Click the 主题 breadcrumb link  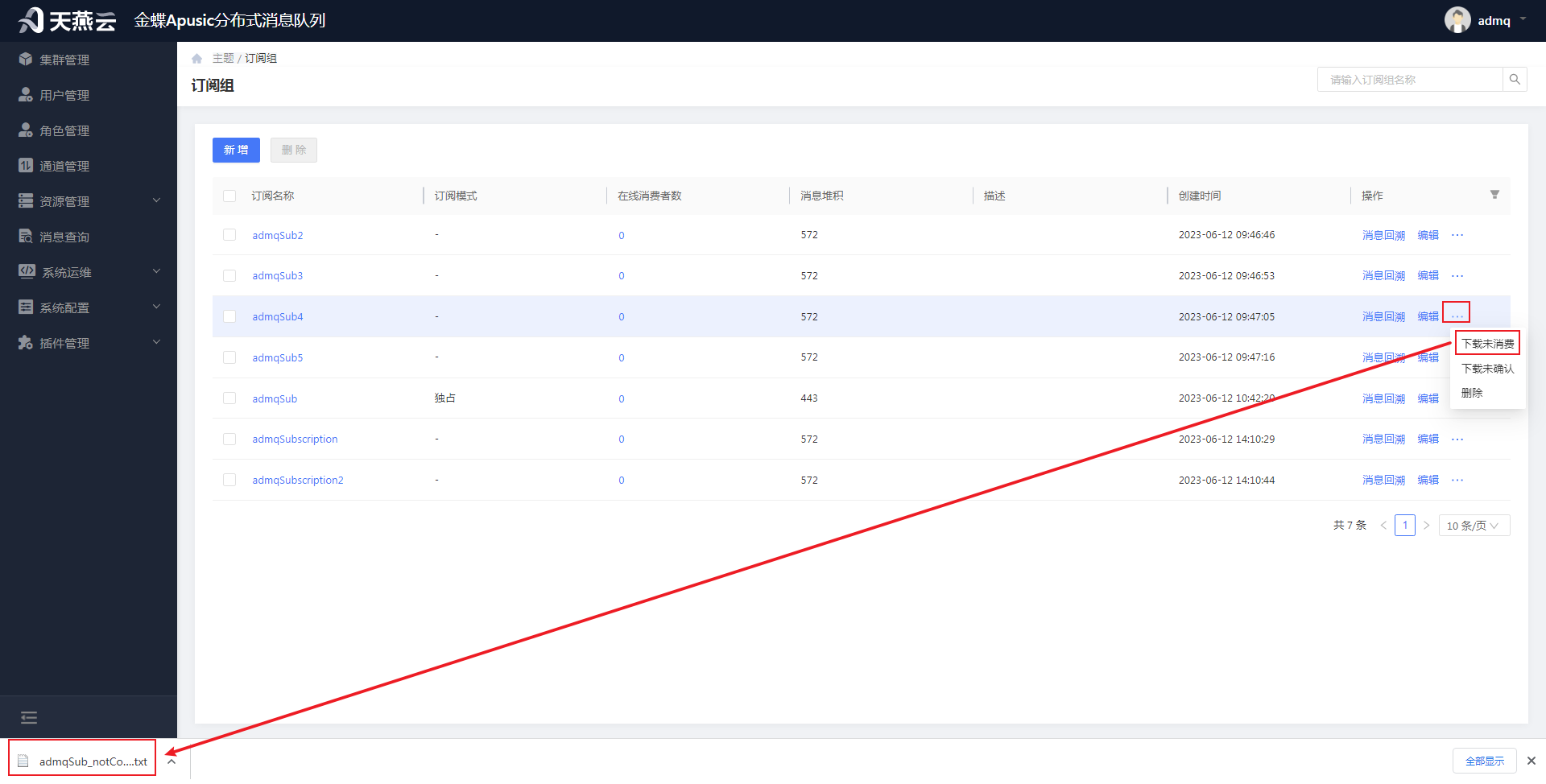pyautogui.click(x=223, y=59)
